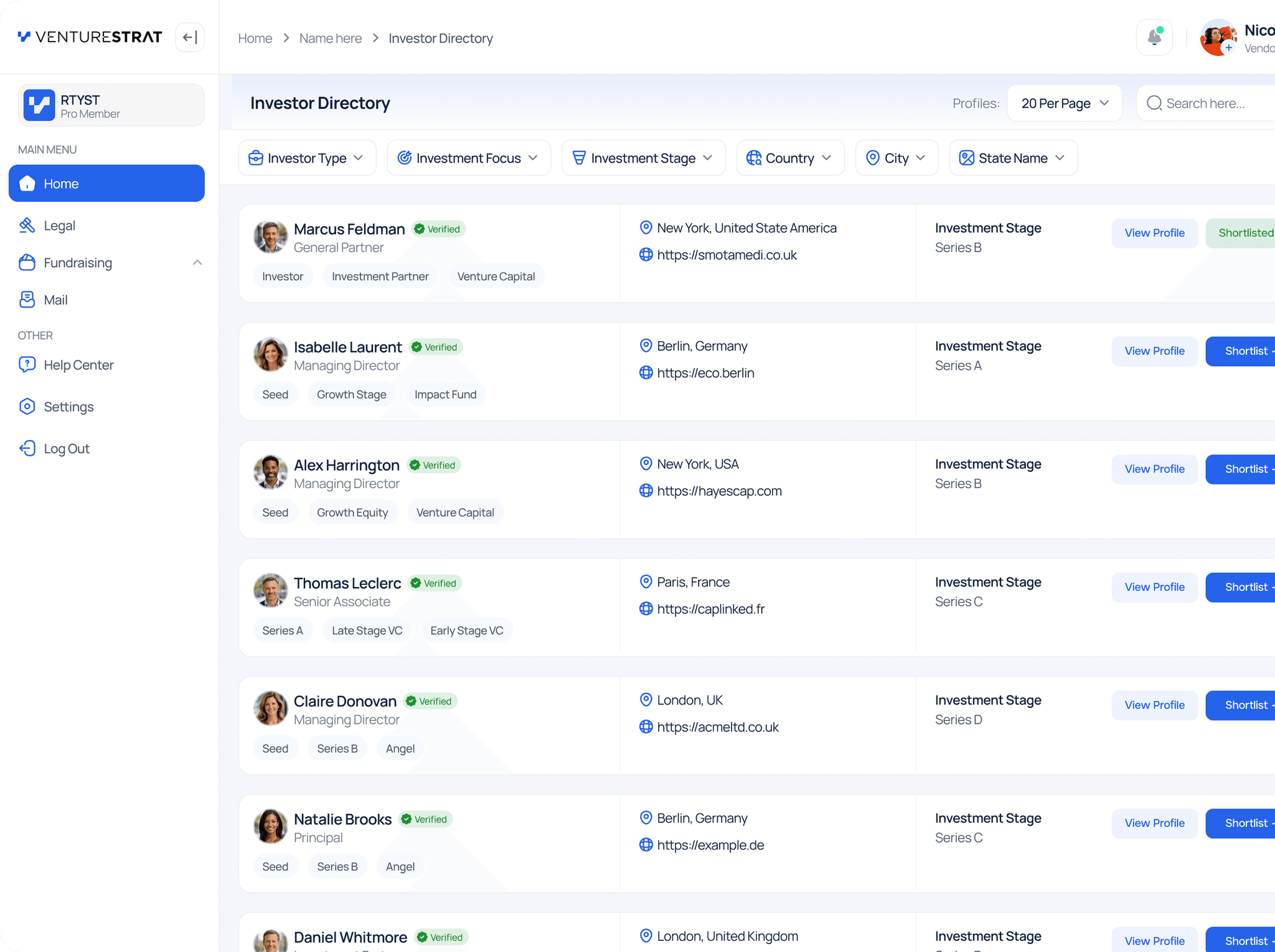Click Claire Donovan's profile photo
This screenshot has width=1275, height=952.
click(270, 709)
